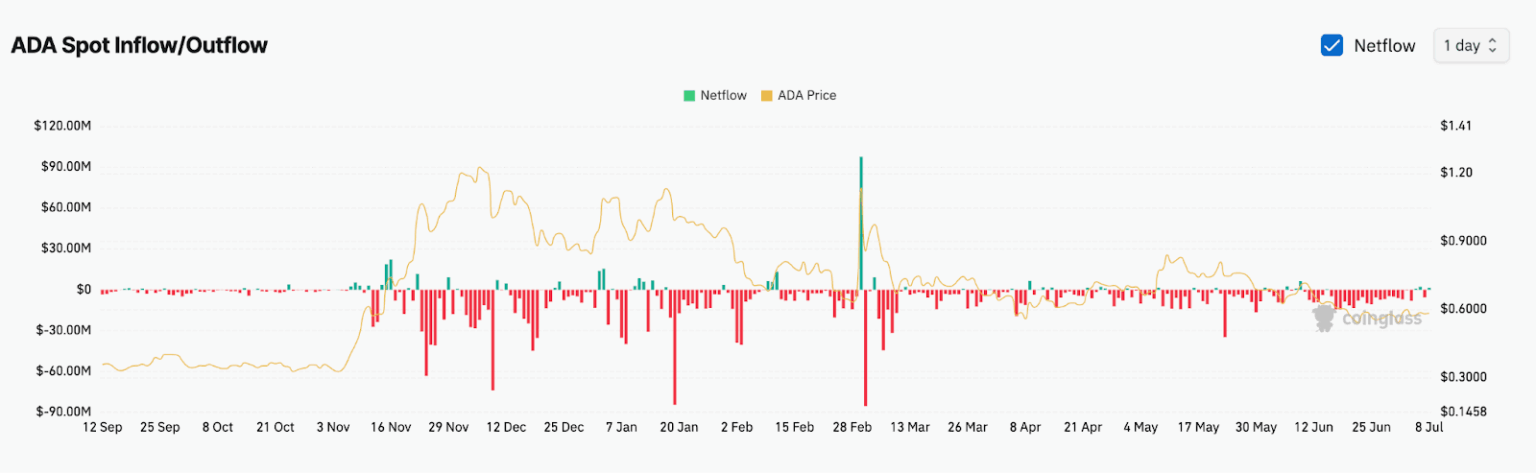Select the 12 Sep date on the timeline

tap(102, 427)
